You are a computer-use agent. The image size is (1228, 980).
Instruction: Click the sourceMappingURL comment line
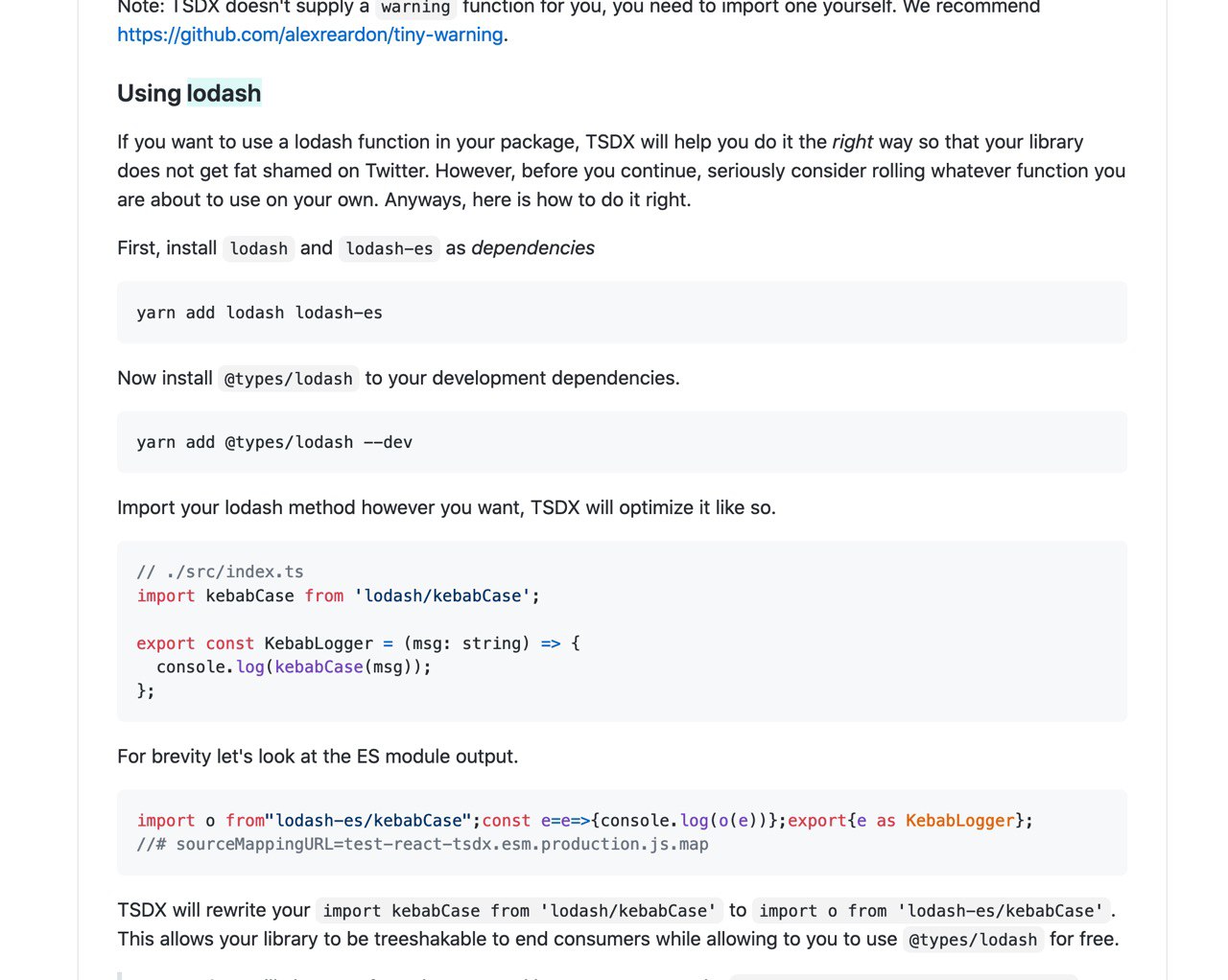(x=422, y=844)
